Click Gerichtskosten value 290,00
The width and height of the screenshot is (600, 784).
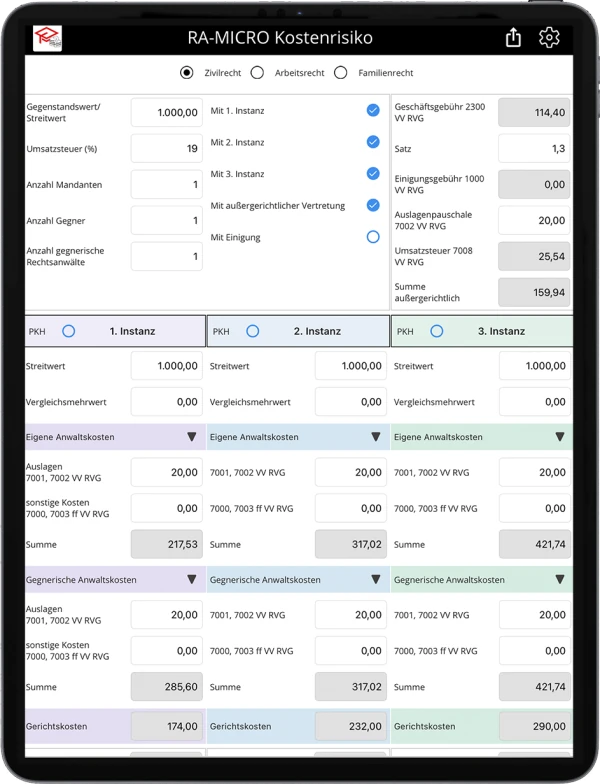click(535, 726)
